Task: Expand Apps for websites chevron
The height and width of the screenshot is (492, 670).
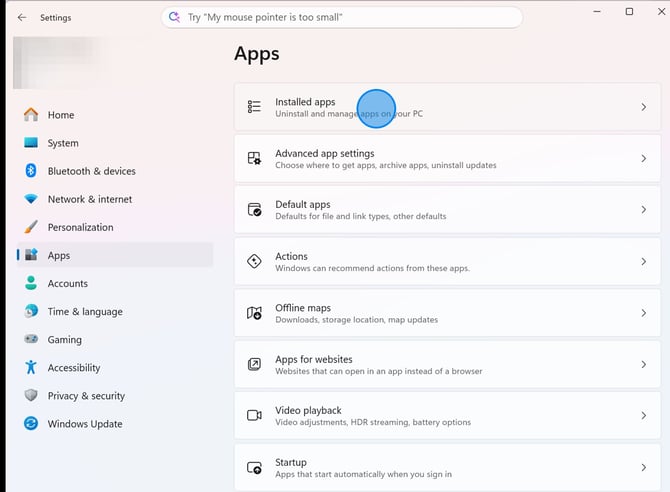Action: pyautogui.click(x=644, y=364)
